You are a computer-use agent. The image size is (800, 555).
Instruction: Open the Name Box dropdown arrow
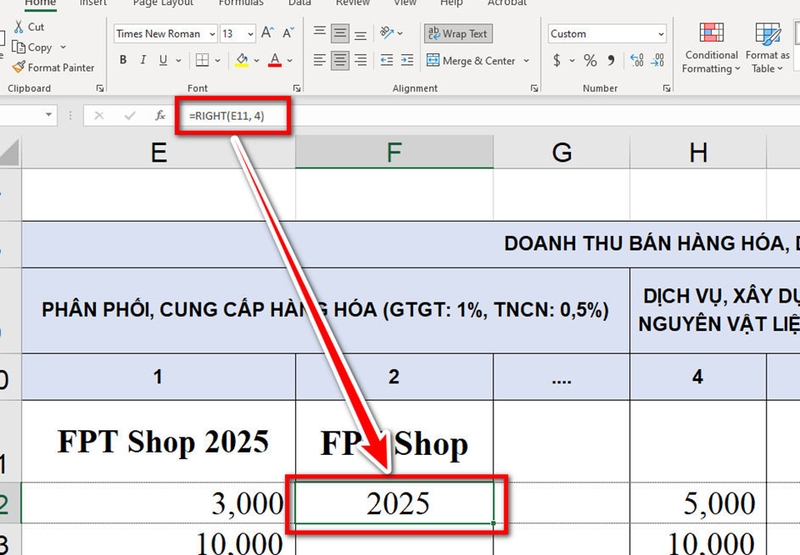pos(48,114)
